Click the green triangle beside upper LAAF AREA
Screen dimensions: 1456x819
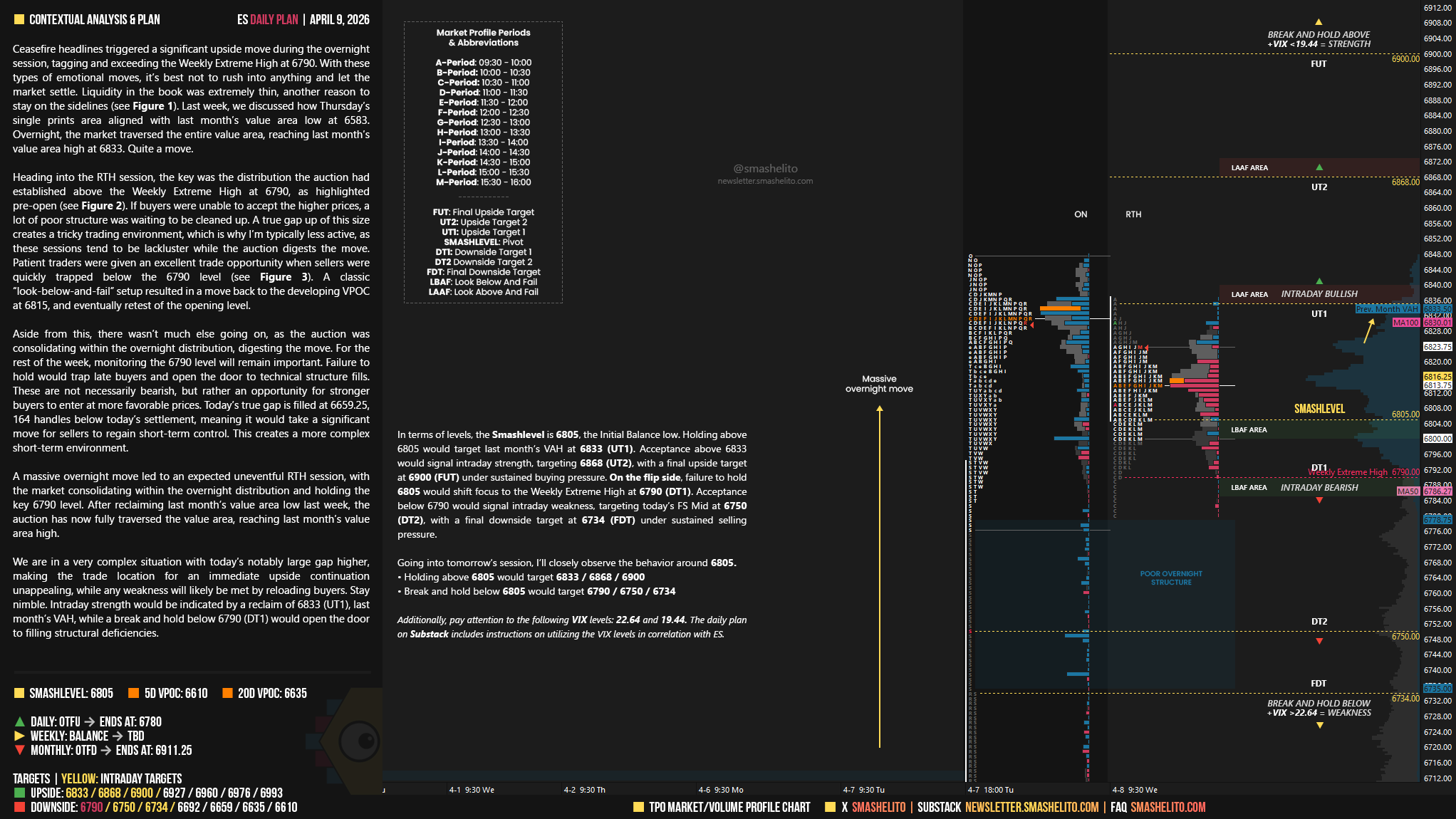coord(1319,167)
